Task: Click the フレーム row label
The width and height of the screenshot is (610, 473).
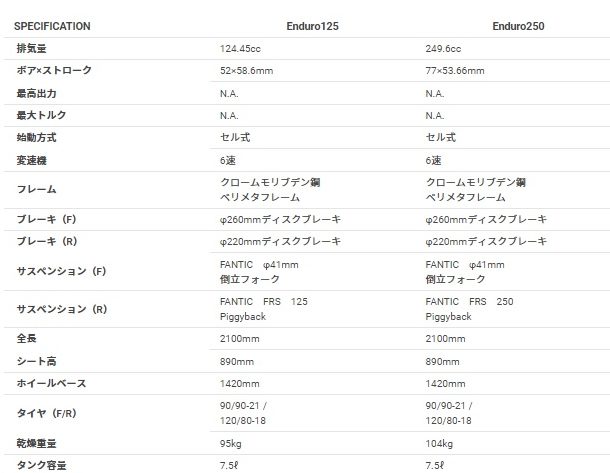Action: point(36,189)
